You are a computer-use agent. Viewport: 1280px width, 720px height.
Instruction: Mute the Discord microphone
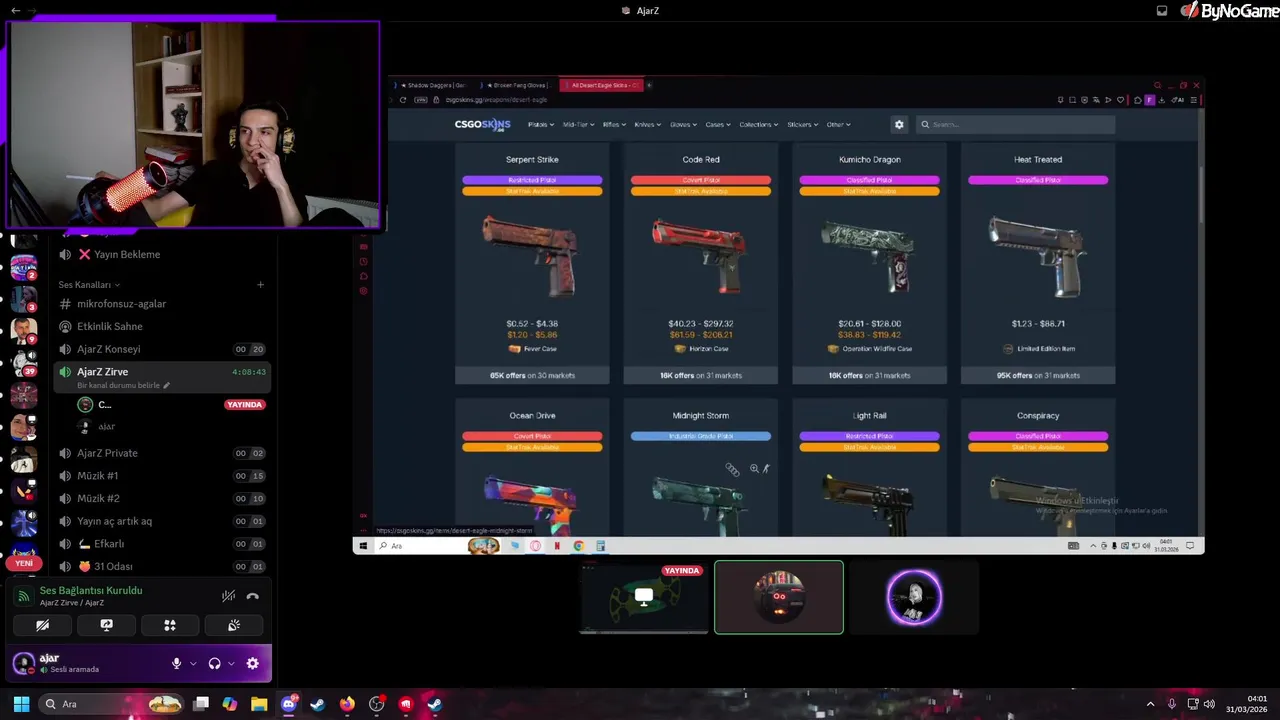pos(177,663)
